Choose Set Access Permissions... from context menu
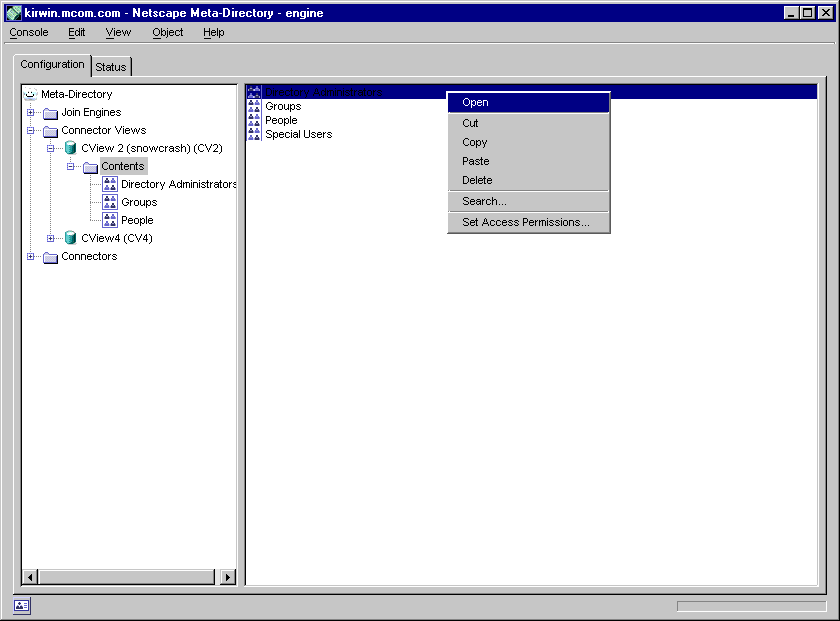 coord(529,222)
